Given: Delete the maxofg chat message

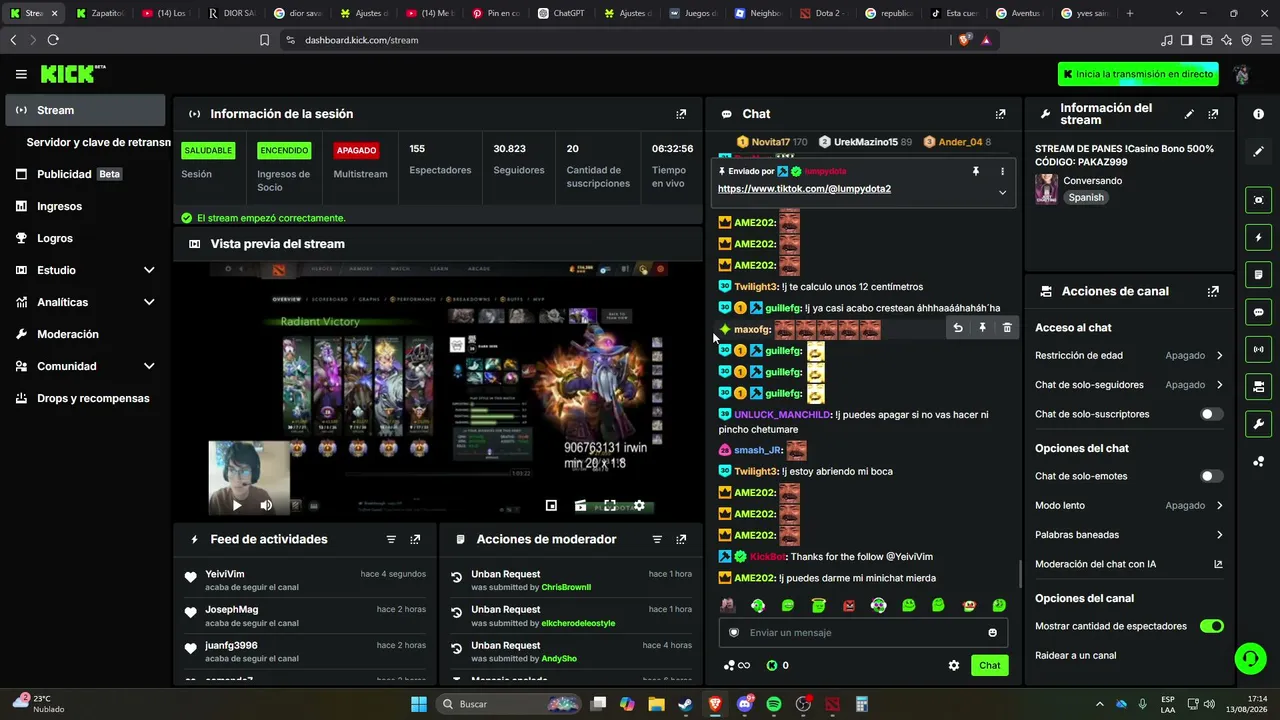Looking at the screenshot, I should 1007,328.
